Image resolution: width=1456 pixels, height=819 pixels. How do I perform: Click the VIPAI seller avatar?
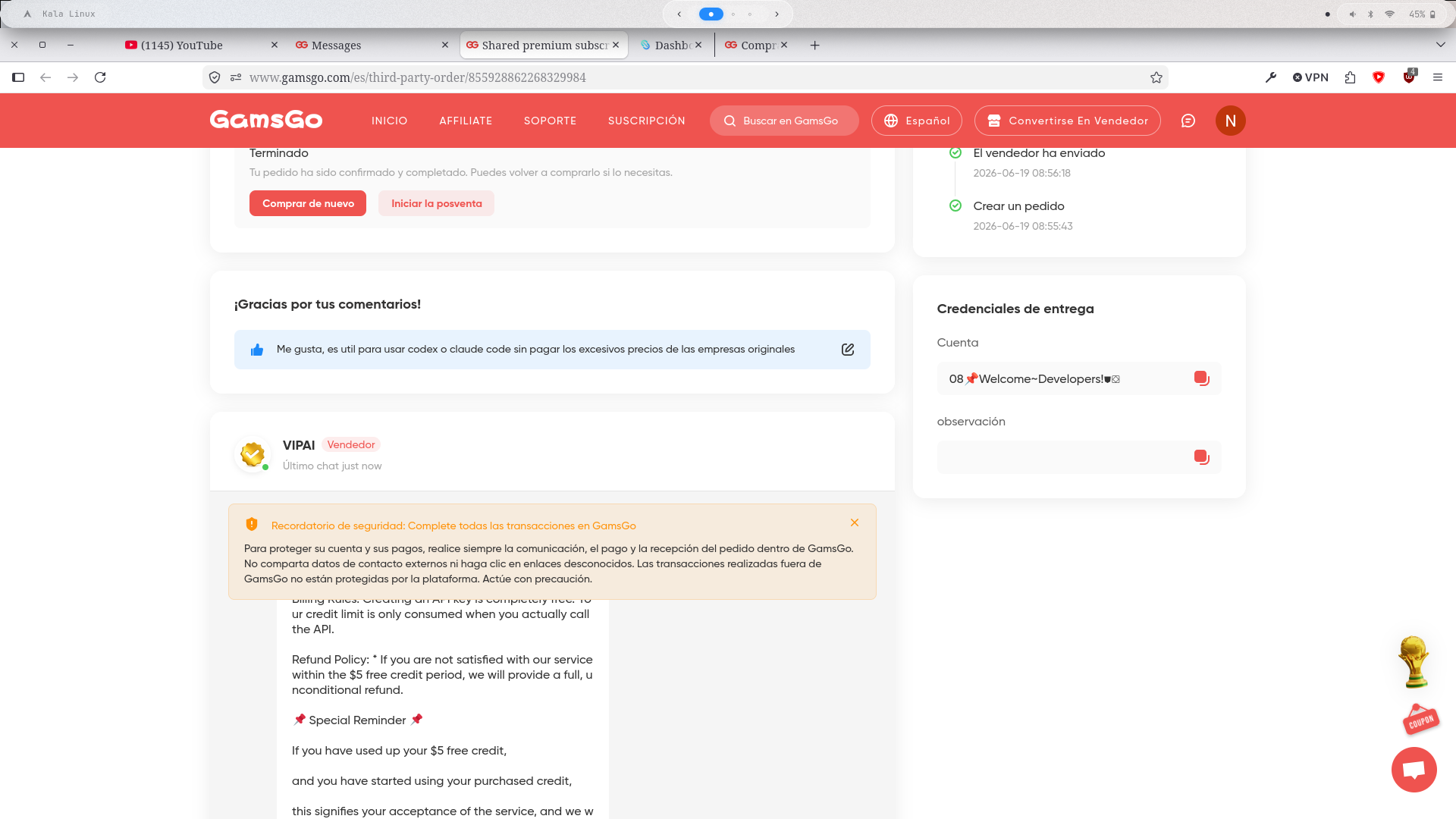click(x=253, y=454)
